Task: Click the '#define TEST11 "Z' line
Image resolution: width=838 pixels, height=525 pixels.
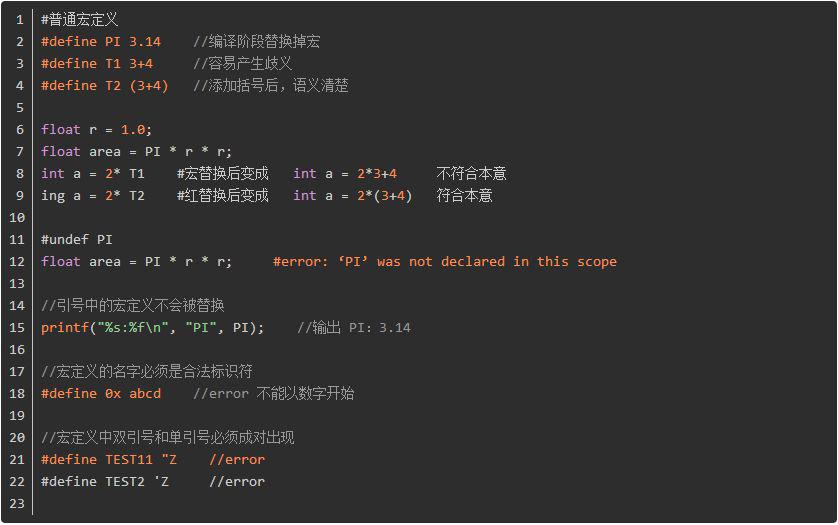Action: pyautogui.click(x=109, y=459)
